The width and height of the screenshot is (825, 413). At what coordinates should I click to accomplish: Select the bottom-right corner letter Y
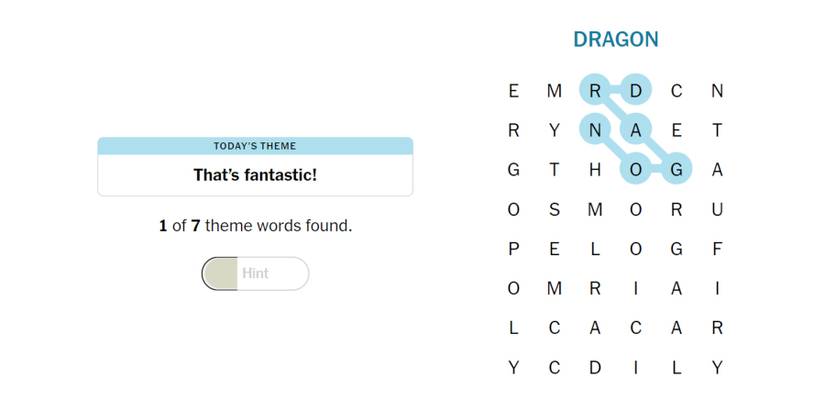tap(717, 367)
